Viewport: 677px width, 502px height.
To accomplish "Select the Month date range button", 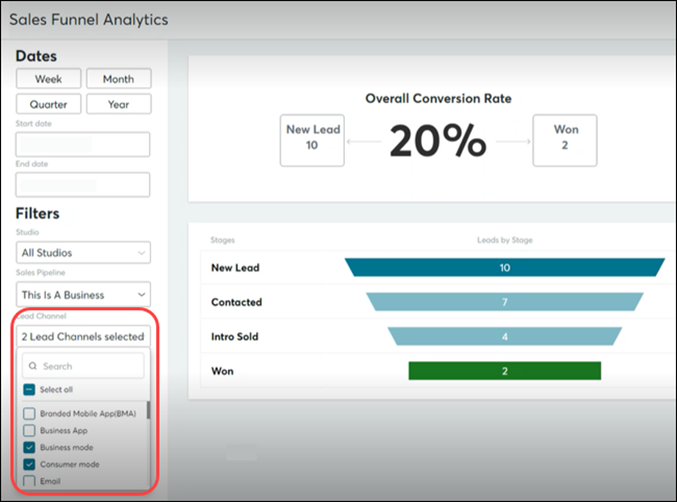I will pyautogui.click(x=119, y=79).
